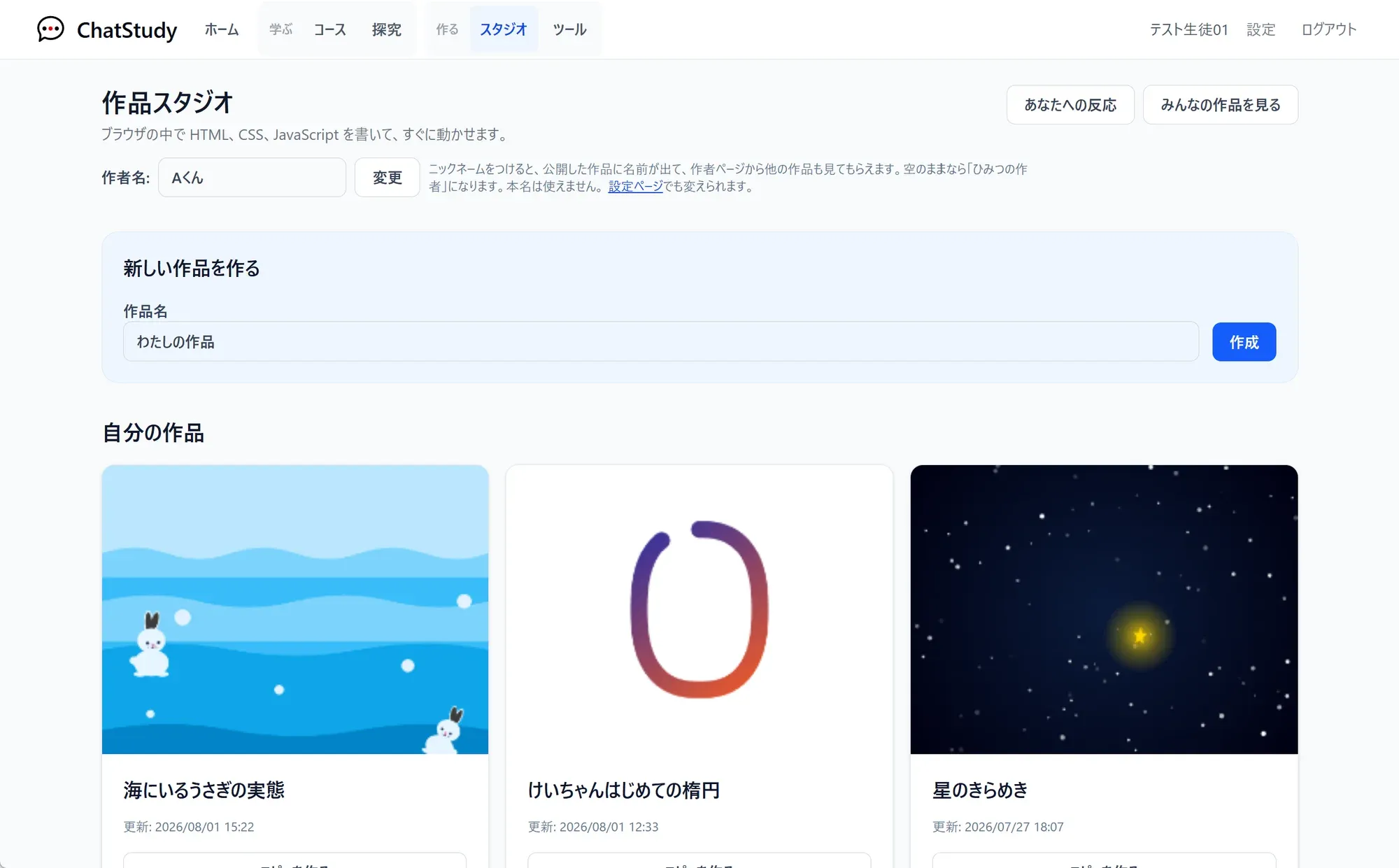Click the テスト生徒01 user name
This screenshot has width=1399, height=868.
click(1189, 29)
